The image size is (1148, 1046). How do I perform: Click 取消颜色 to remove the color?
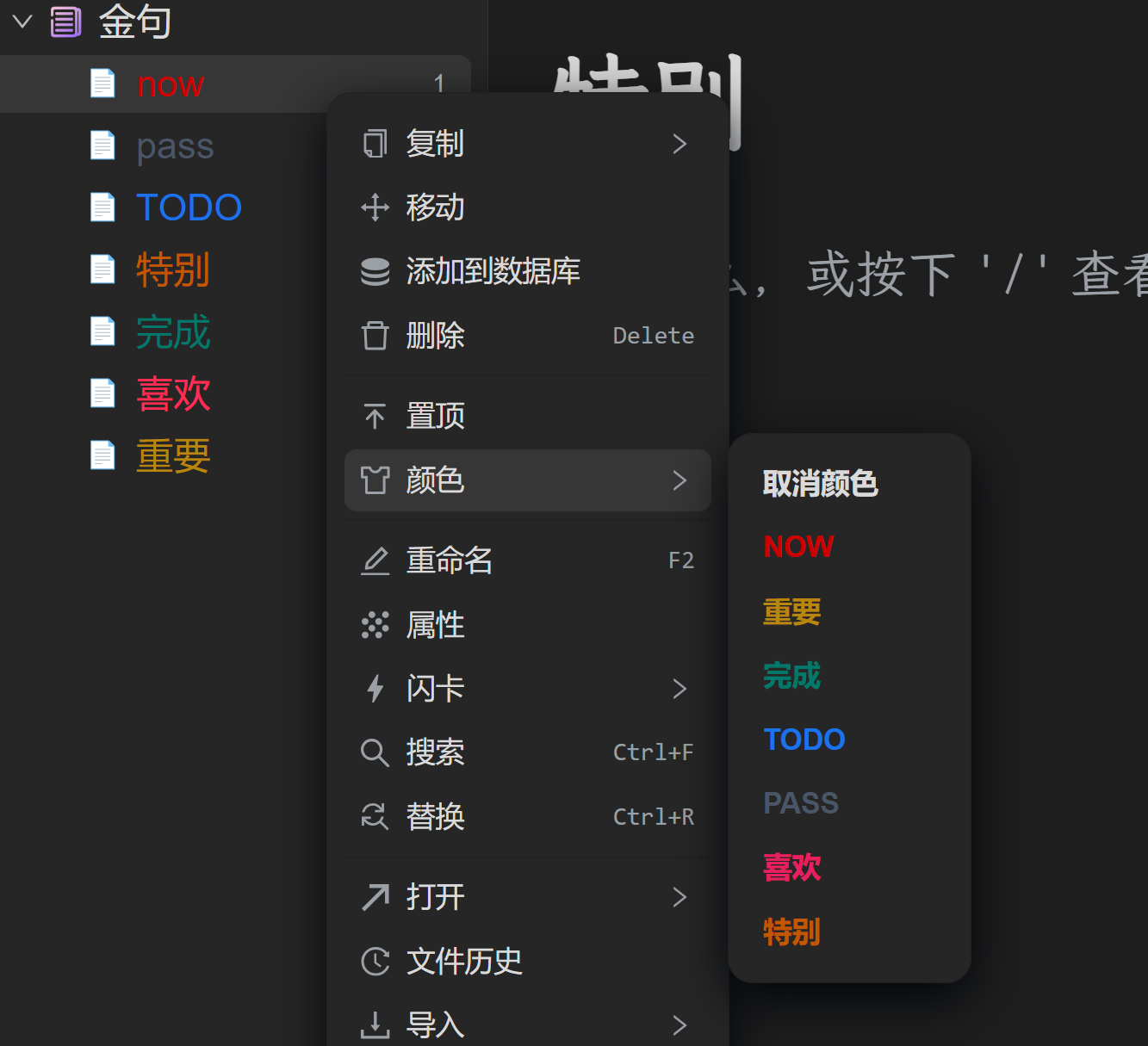pos(820,483)
